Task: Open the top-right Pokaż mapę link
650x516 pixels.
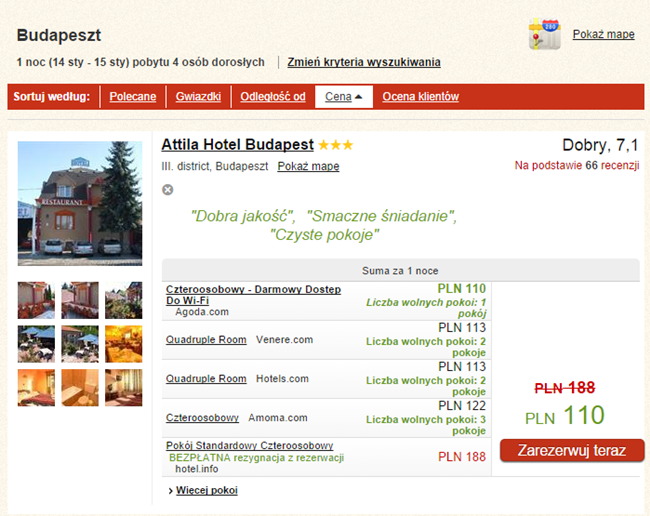Action: (x=603, y=34)
